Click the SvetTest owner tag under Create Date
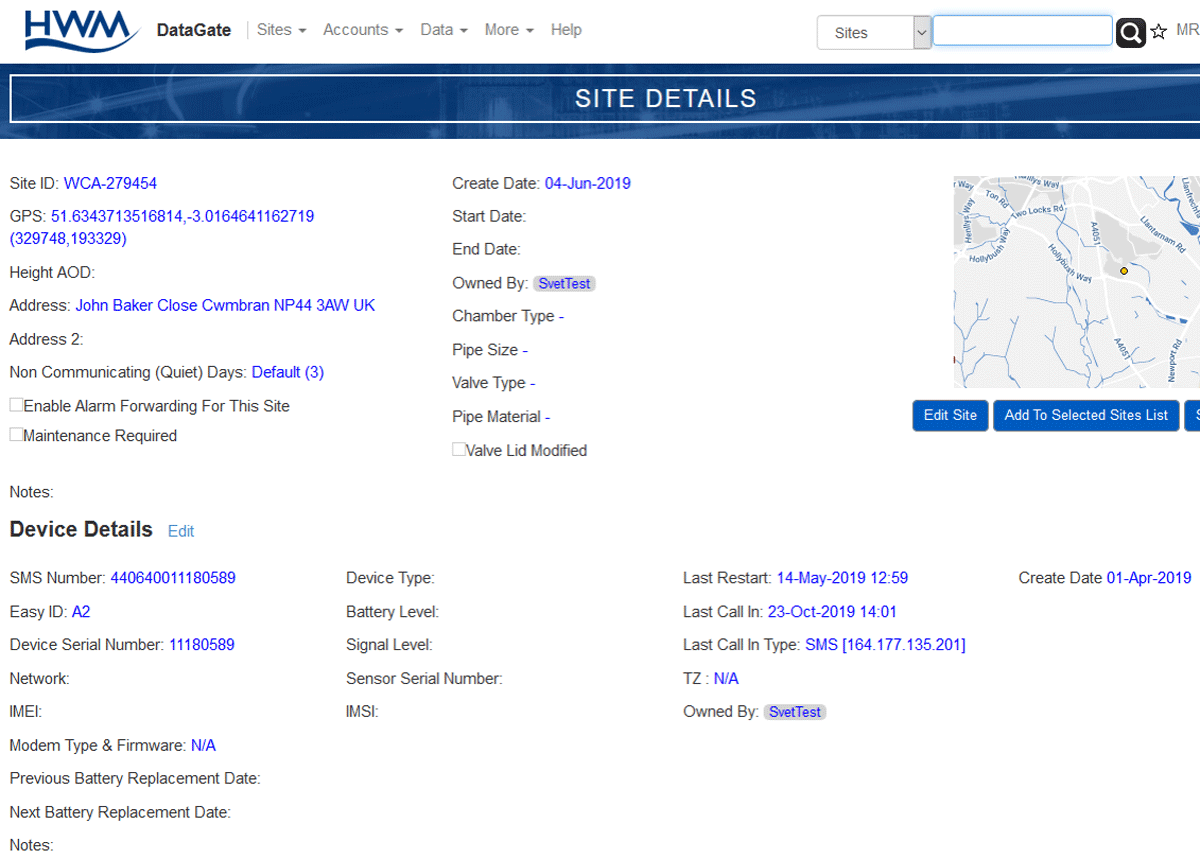Screen dimensions: 1200x859 point(564,284)
